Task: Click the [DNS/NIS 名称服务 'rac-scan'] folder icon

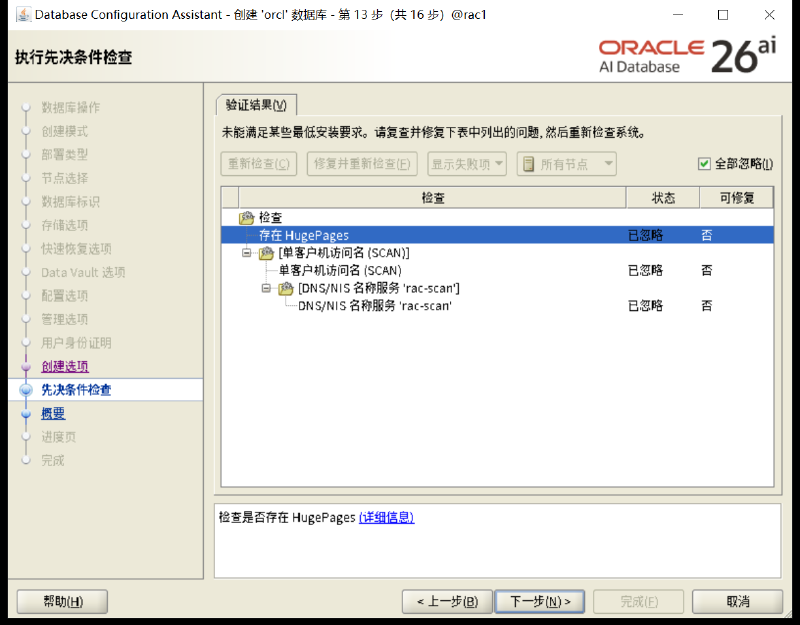Action: point(286,289)
